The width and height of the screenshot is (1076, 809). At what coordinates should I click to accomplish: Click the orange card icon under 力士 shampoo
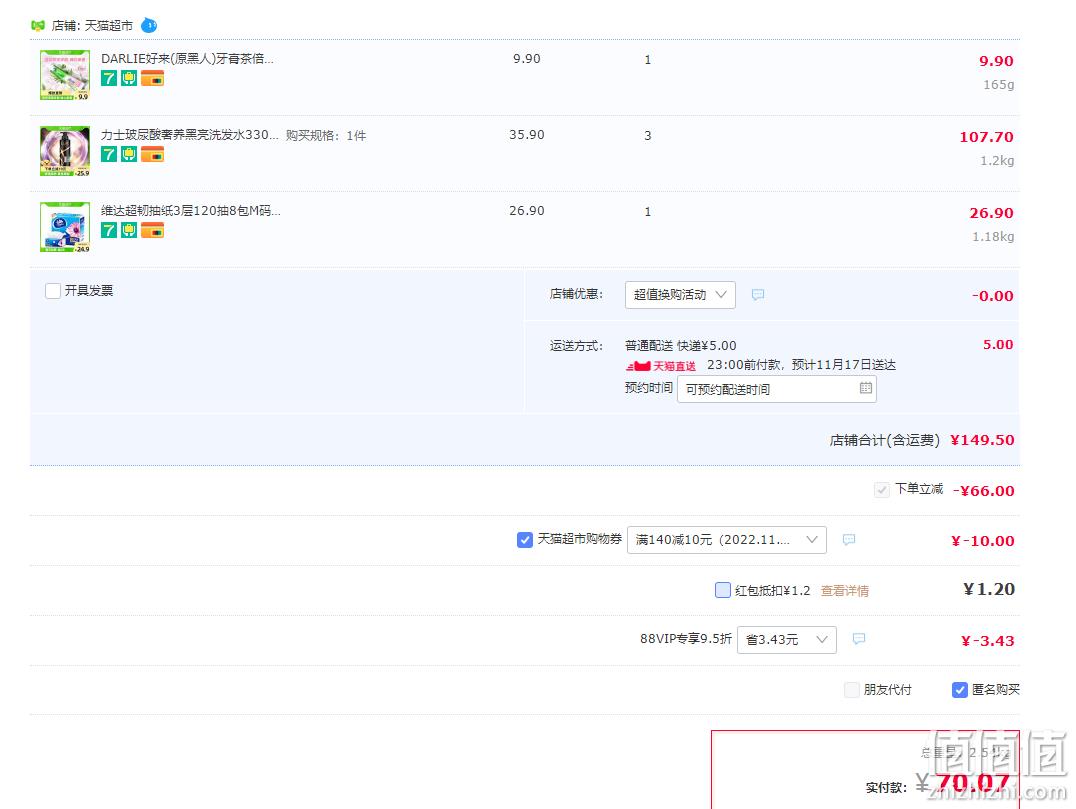(x=152, y=154)
